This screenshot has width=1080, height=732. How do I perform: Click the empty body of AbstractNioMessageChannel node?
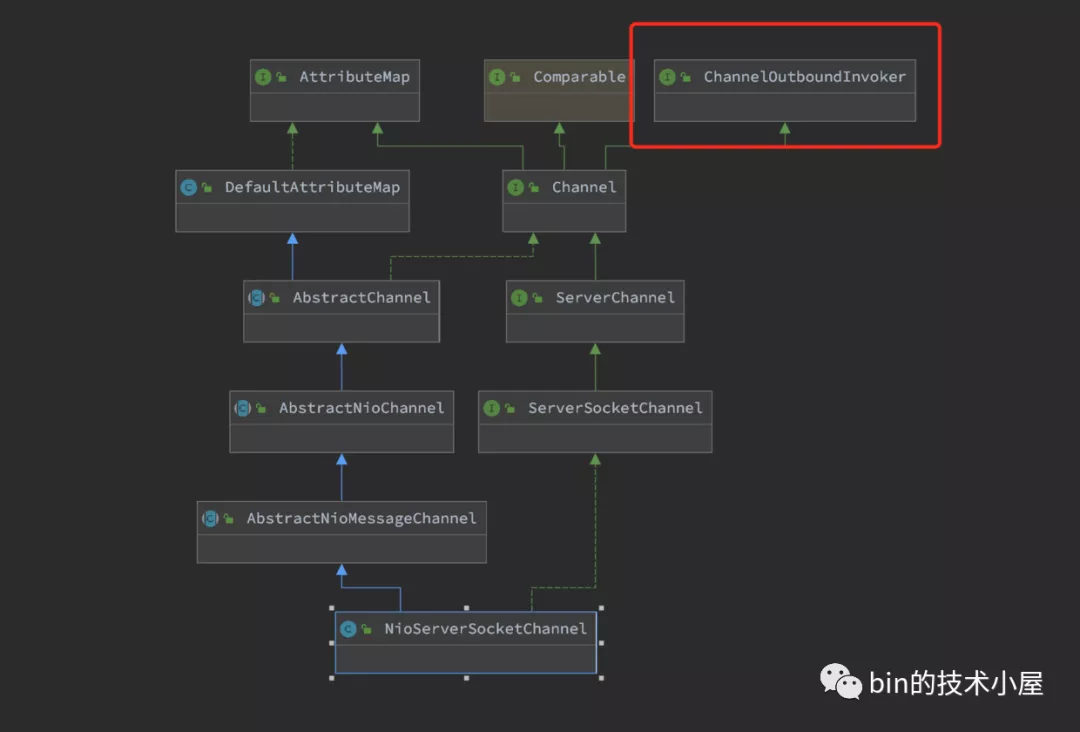[342, 549]
